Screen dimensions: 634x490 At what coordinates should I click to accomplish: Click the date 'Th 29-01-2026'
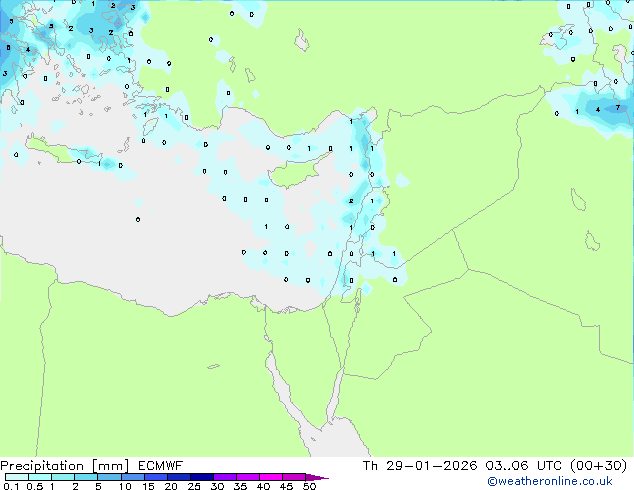420,466
